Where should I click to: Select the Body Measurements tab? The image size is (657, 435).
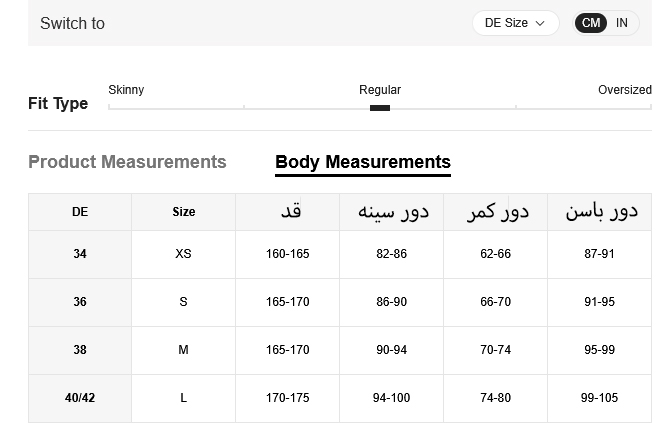[362, 162]
